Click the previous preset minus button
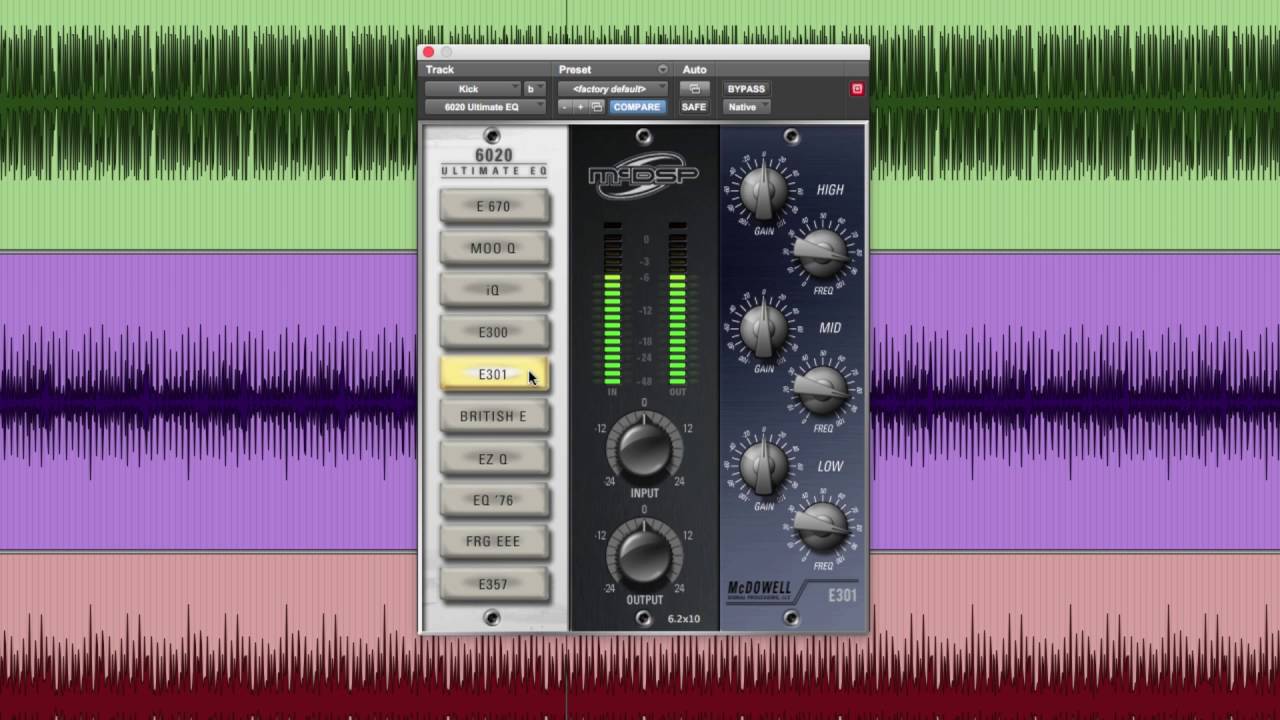1280x720 pixels. point(565,107)
